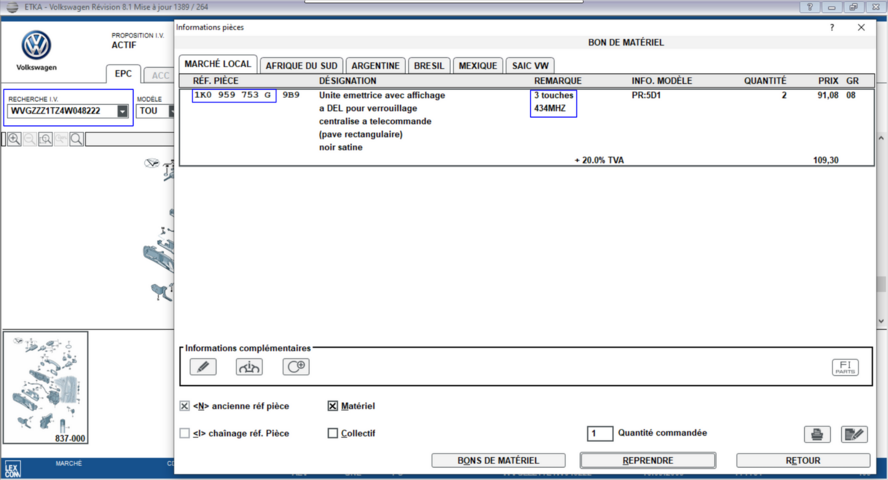This screenshot has width=888, height=480.
Task: Click the + 20.0% TVA label
Action: point(599,160)
